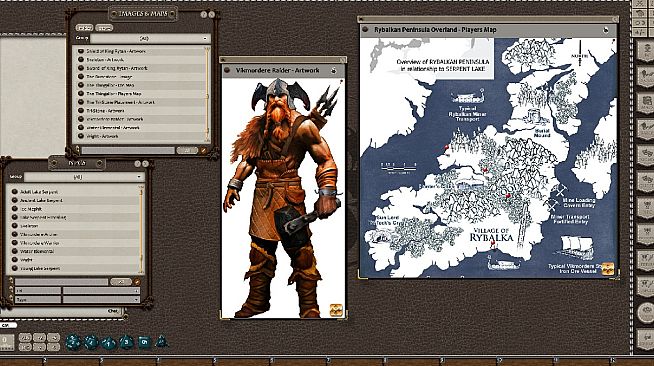Select Ancient Lake Serpent NPC entry

[x=74, y=201]
